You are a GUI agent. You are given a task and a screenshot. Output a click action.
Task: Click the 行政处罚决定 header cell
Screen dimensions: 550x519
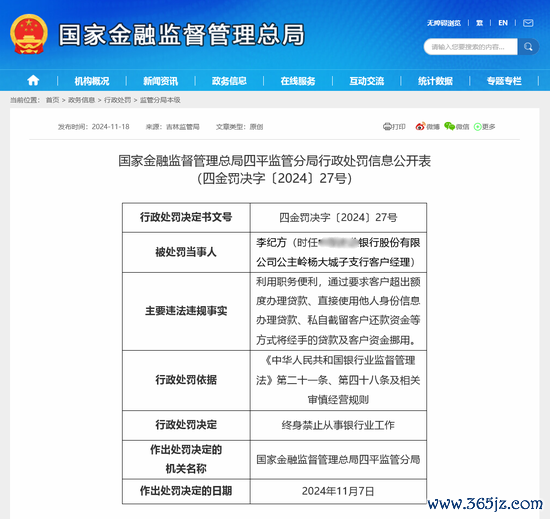tap(186, 425)
